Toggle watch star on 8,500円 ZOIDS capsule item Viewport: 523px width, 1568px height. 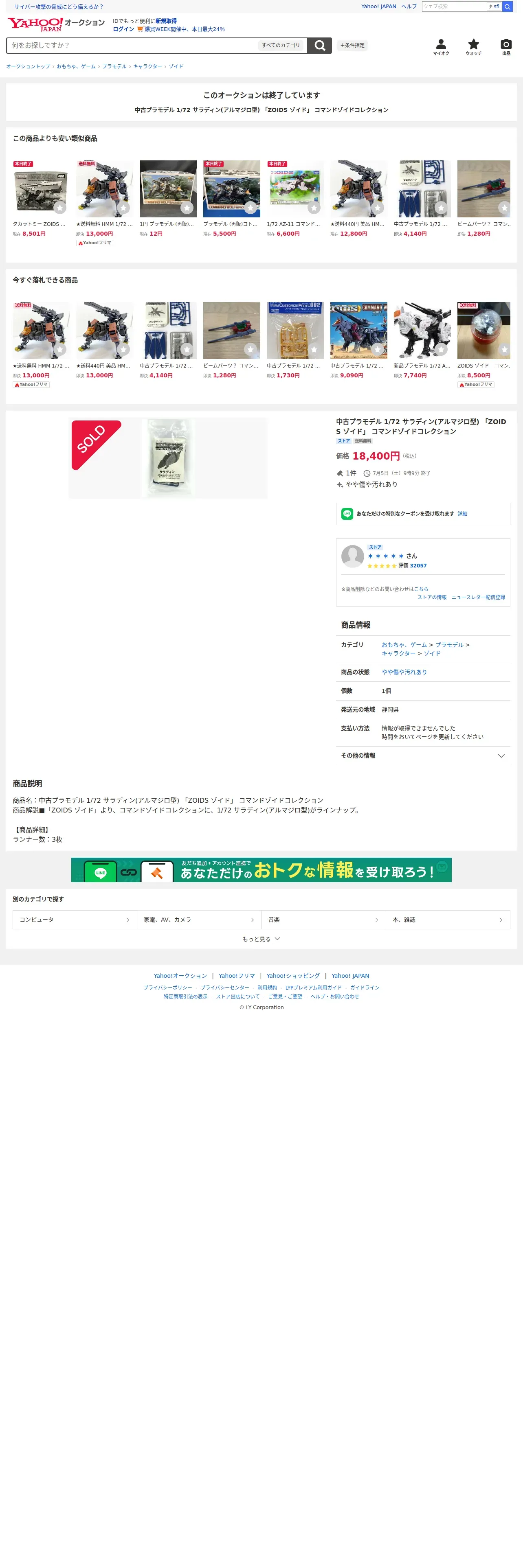[504, 349]
